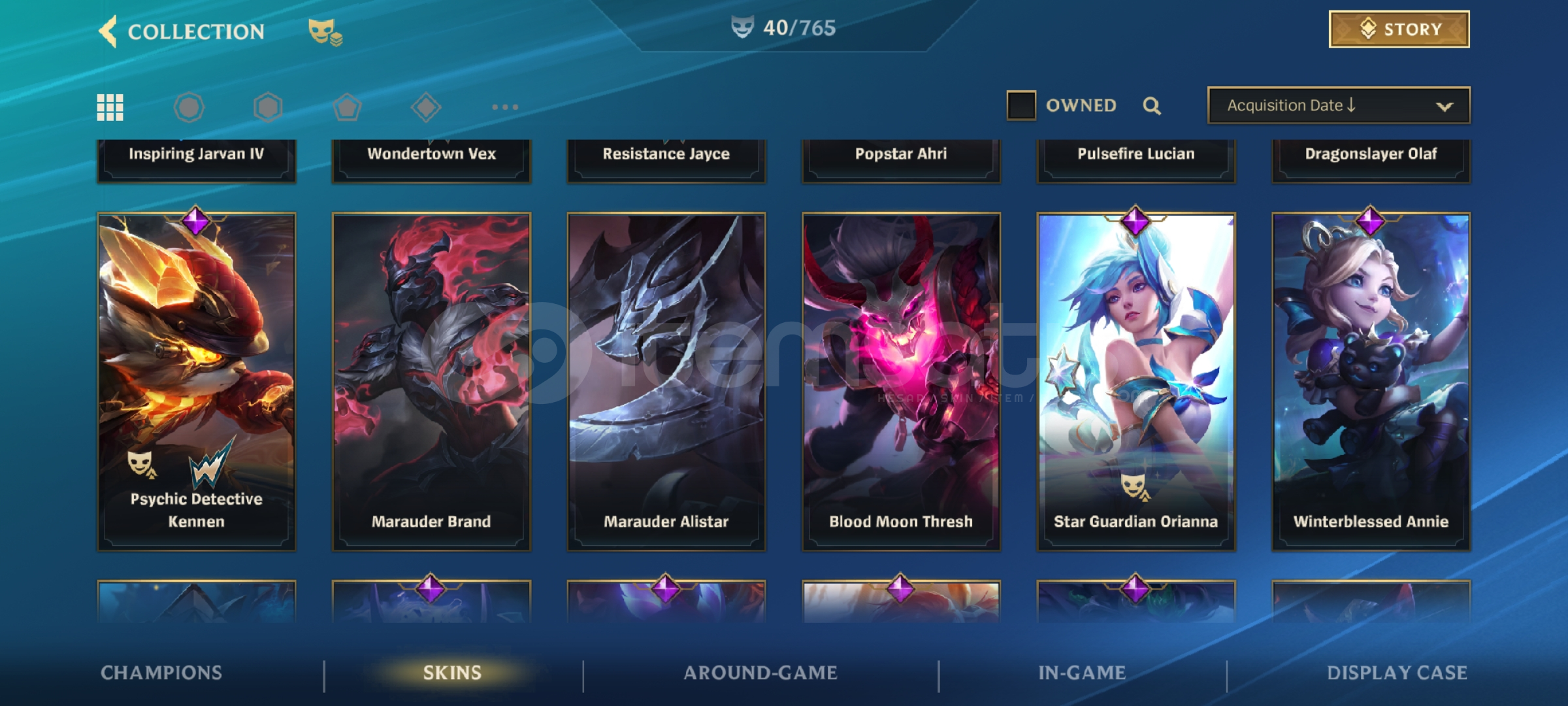Go back via the Collection arrow
Screen dimensions: 1568x706
pyautogui.click(x=108, y=31)
